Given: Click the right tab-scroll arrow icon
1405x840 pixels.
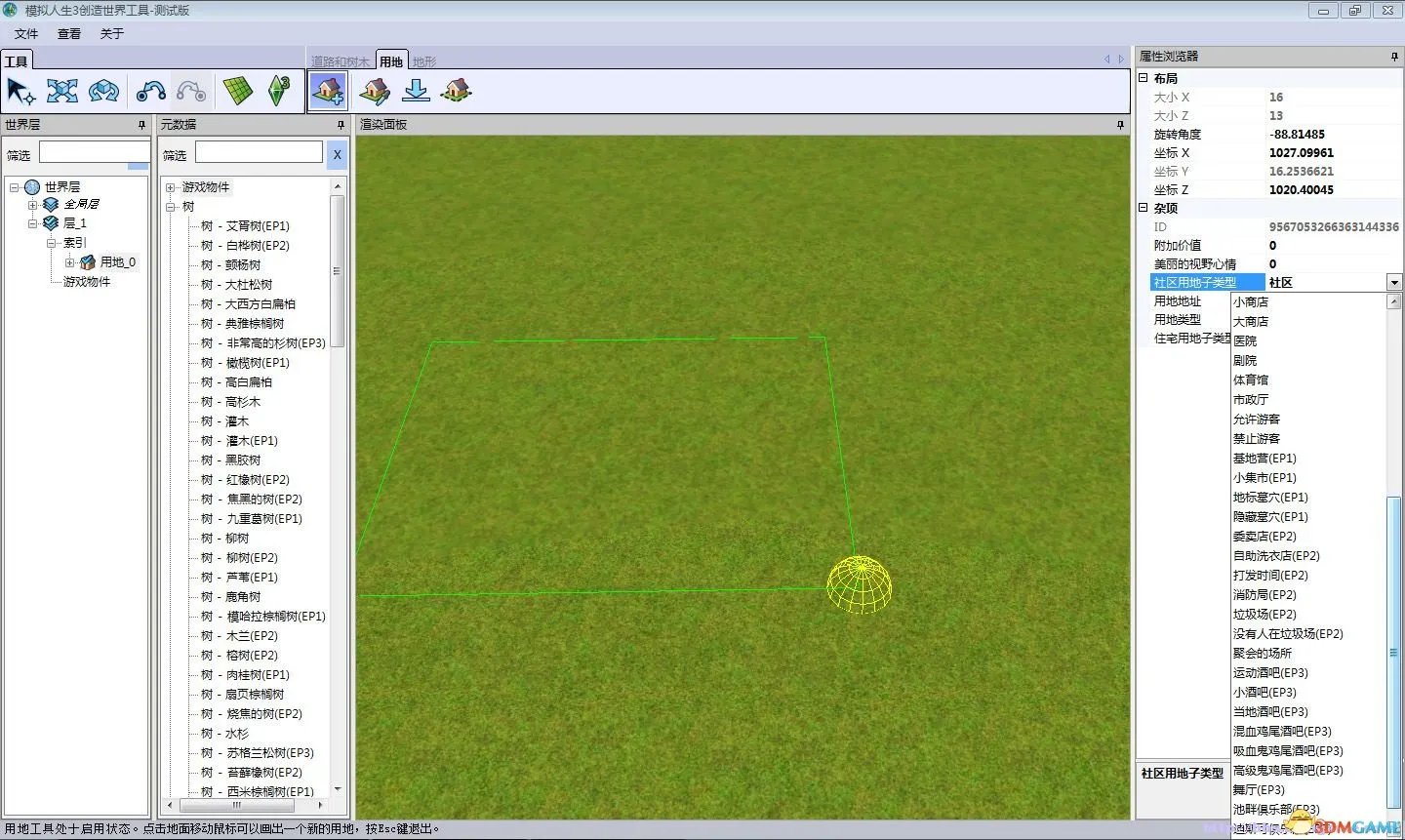Looking at the screenshot, I should click(1120, 60).
